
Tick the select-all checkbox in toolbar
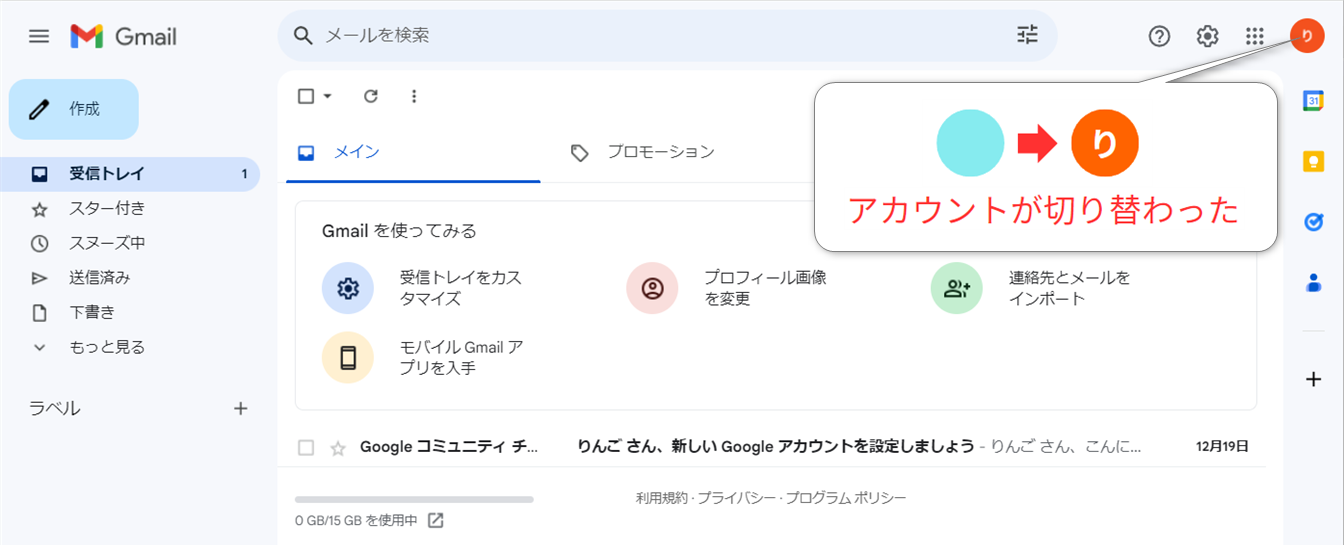click(306, 96)
